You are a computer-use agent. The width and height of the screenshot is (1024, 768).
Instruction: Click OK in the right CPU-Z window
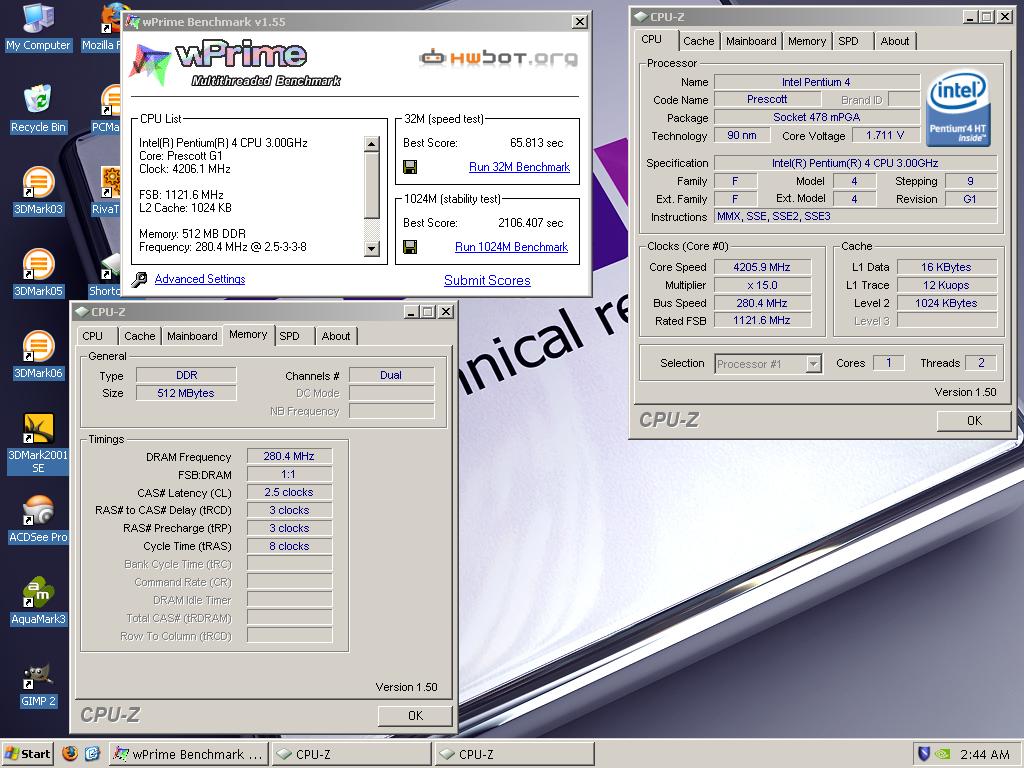tap(974, 421)
